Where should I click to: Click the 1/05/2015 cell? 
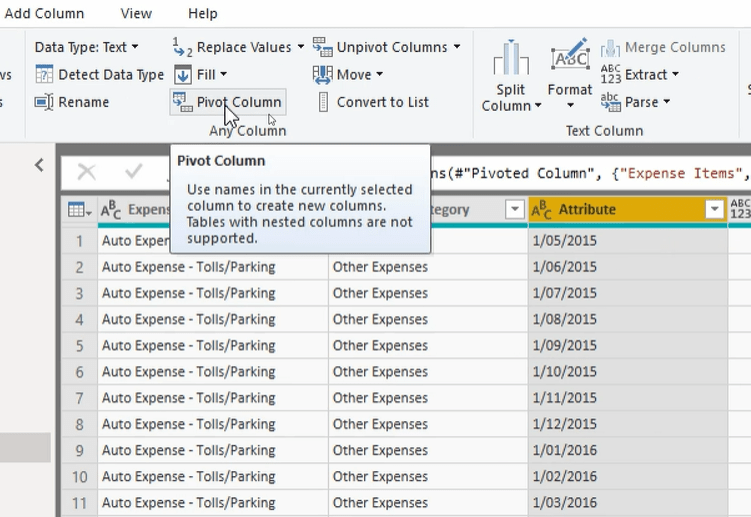[x=628, y=241]
